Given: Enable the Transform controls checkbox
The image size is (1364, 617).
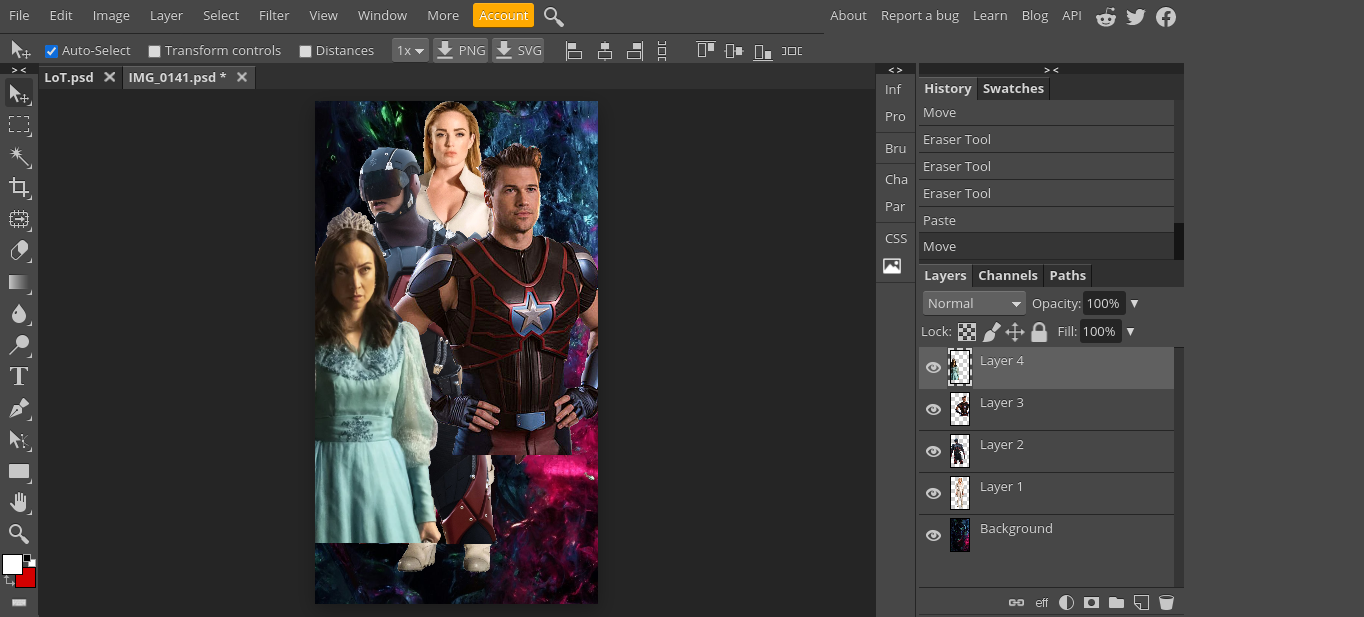Looking at the screenshot, I should tap(154, 51).
